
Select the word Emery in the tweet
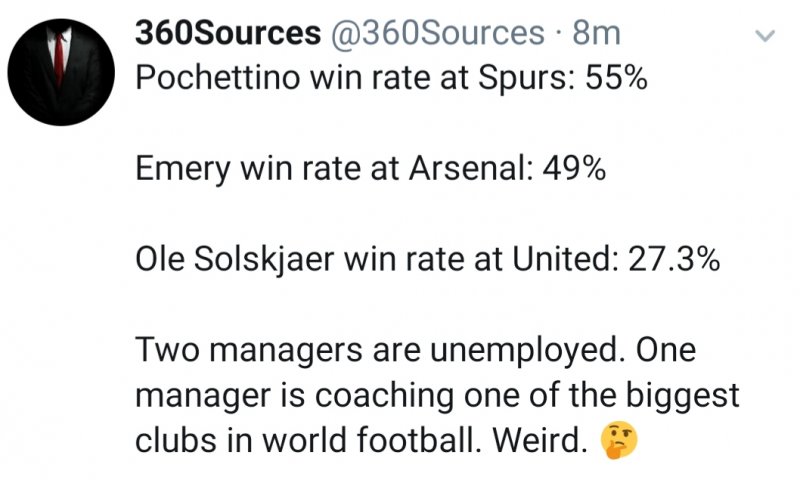(183, 169)
